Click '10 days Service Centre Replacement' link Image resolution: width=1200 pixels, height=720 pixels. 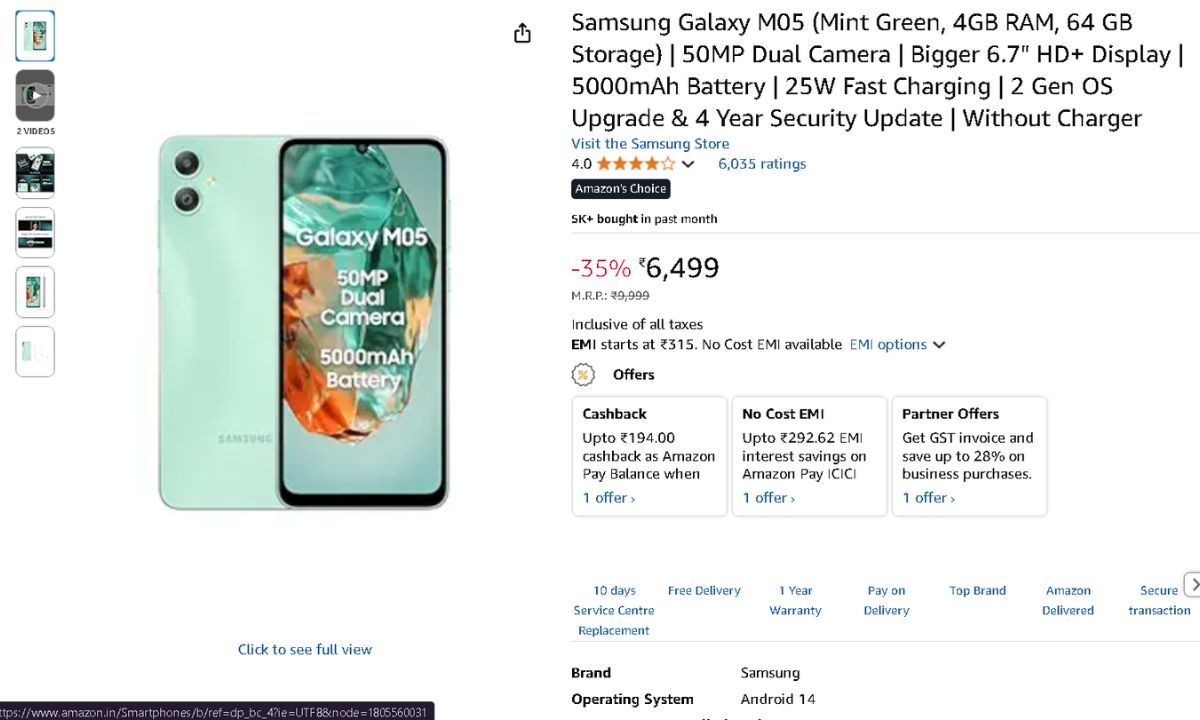614,610
